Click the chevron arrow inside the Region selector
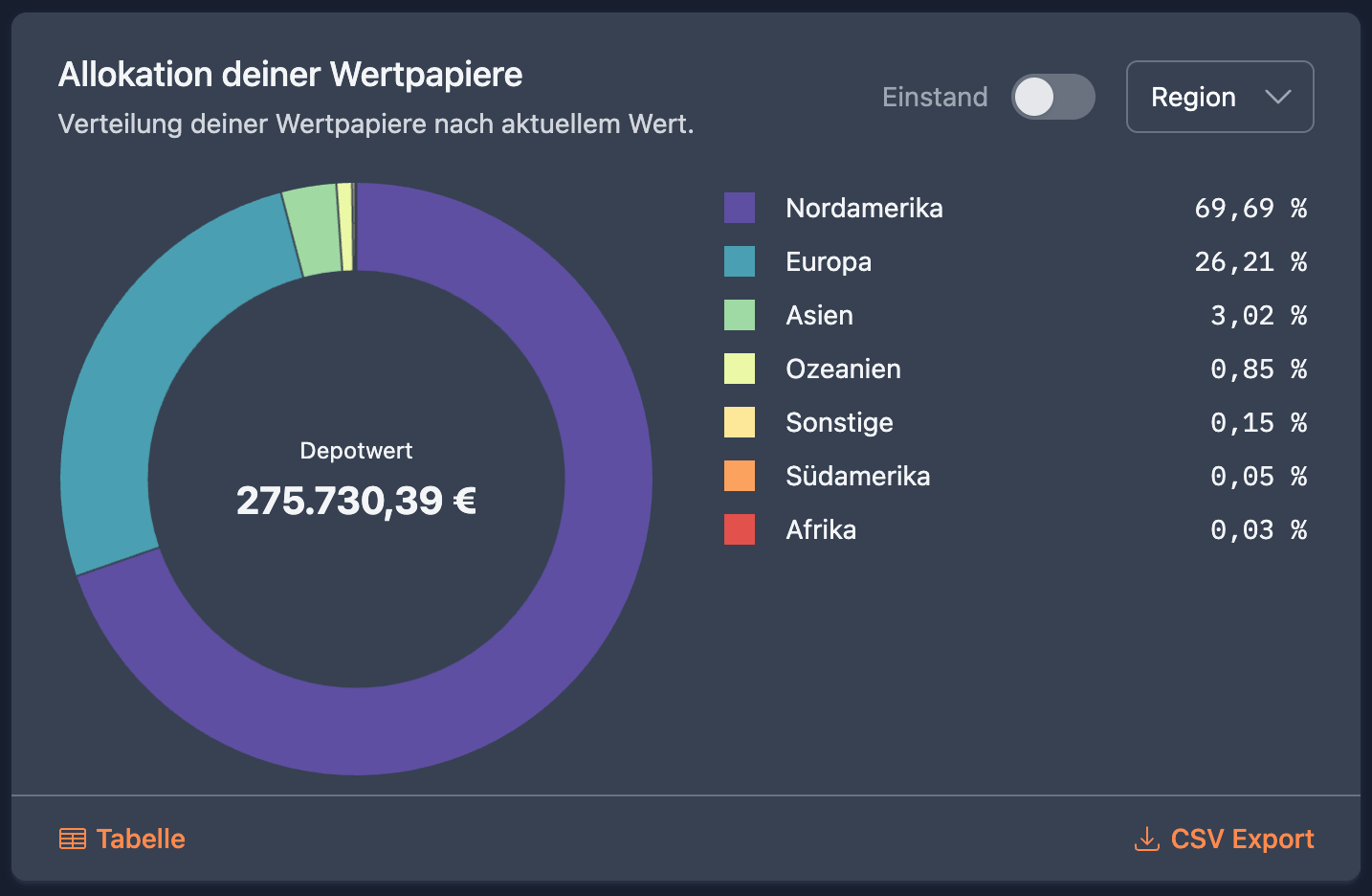The width and height of the screenshot is (1372, 896). coord(1279,97)
